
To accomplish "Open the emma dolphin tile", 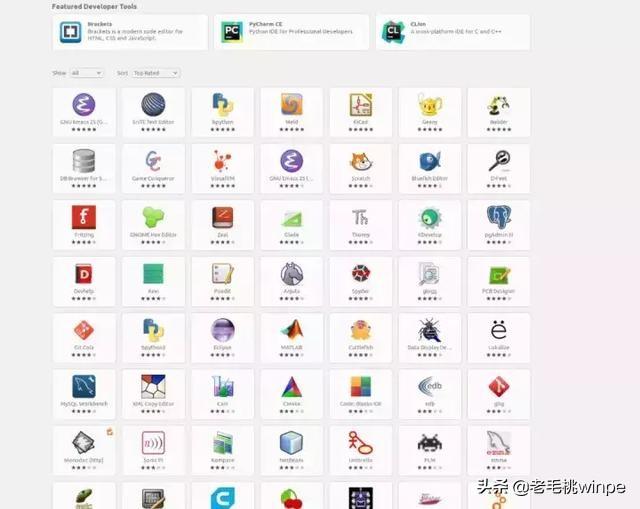I will [499, 450].
